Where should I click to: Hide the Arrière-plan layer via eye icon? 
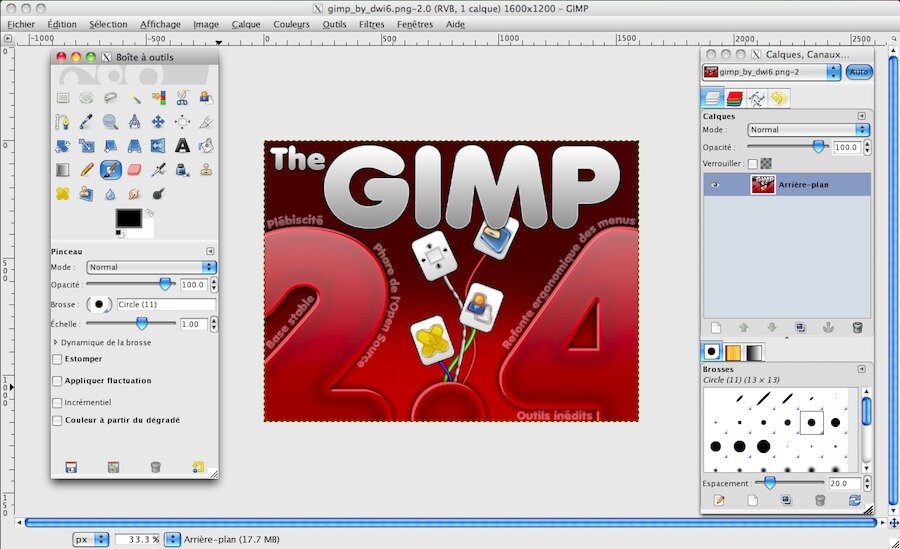[715, 185]
